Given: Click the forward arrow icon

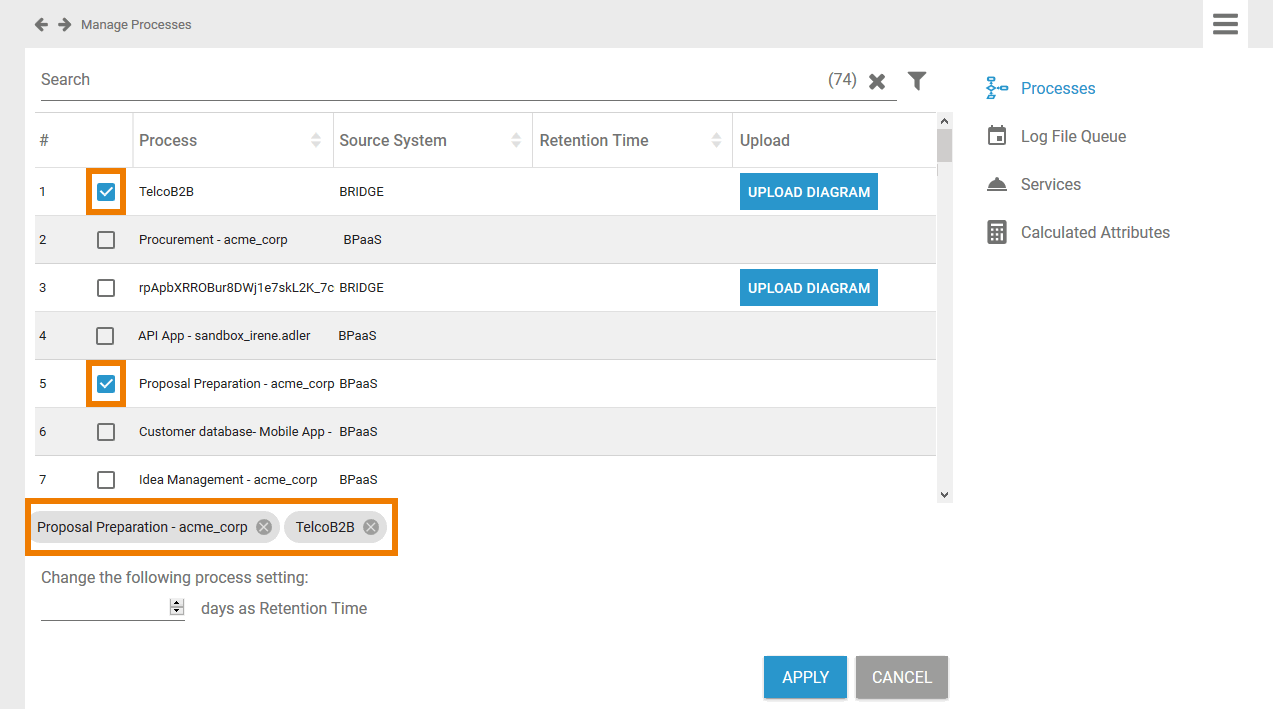Looking at the screenshot, I should [x=64, y=24].
